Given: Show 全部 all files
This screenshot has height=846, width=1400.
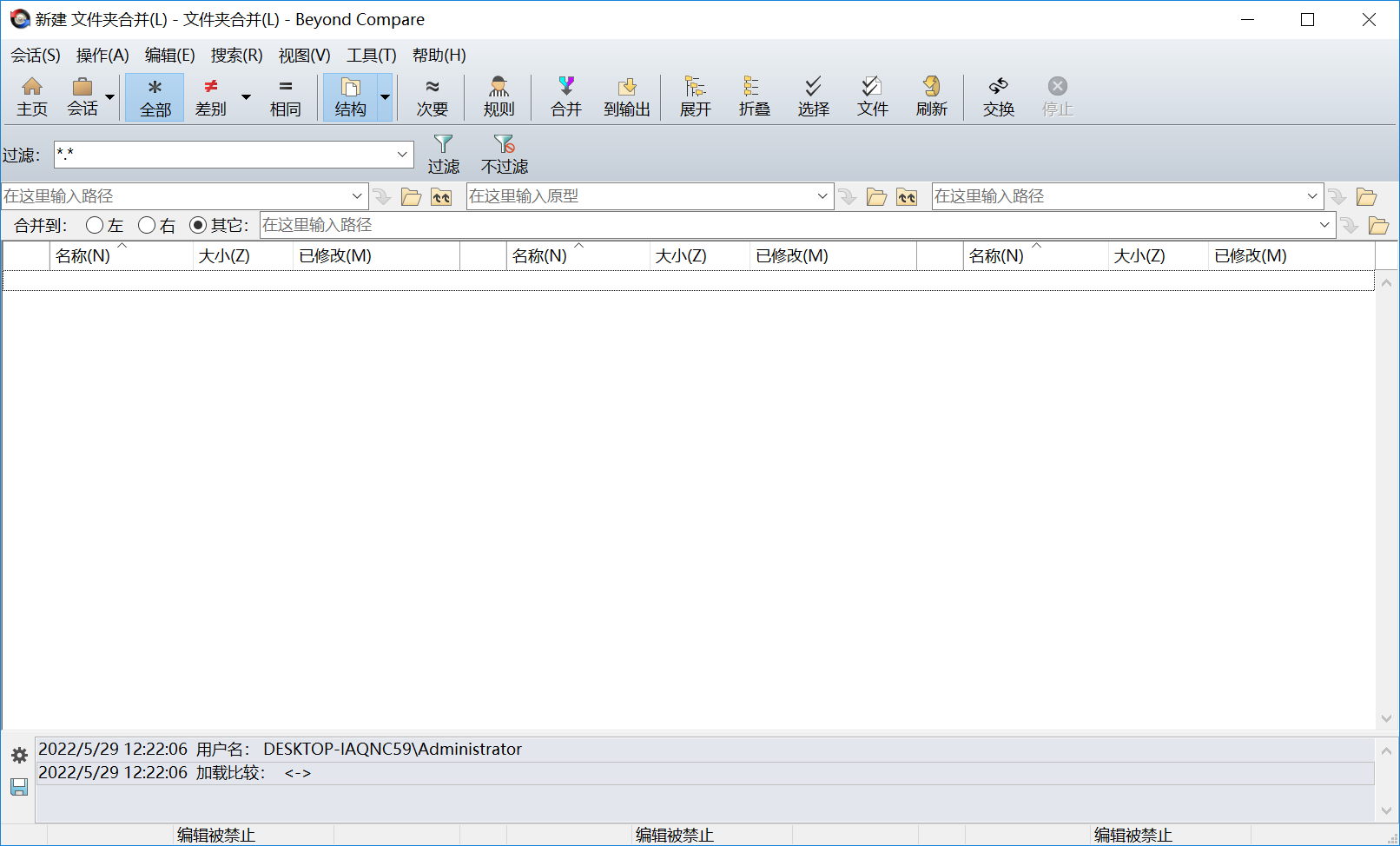Looking at the screenshot, I should point(155,96).
